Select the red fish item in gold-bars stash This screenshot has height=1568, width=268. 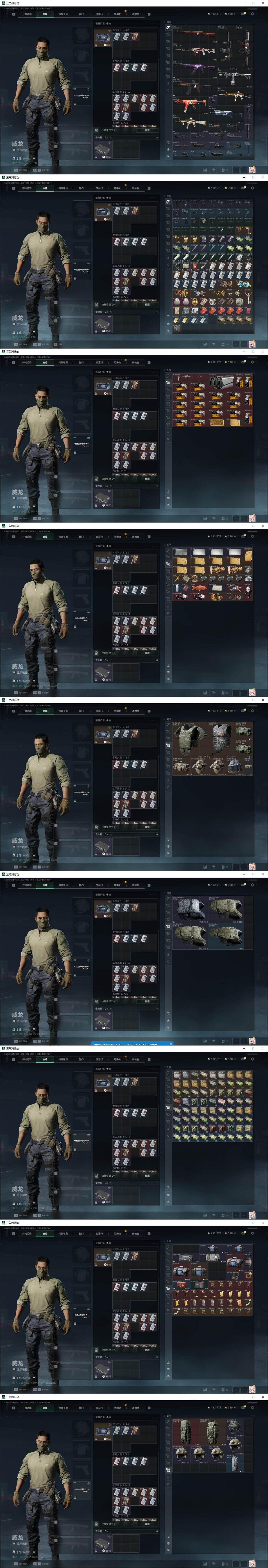point(200,588)
